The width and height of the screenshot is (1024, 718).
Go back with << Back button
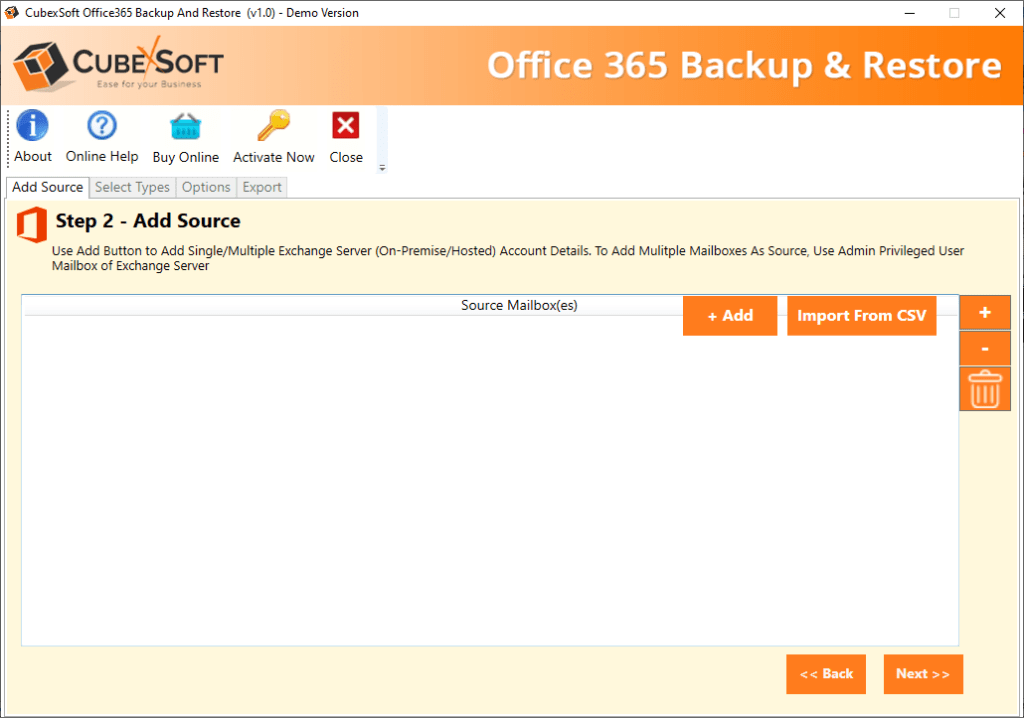pos(825,674)
